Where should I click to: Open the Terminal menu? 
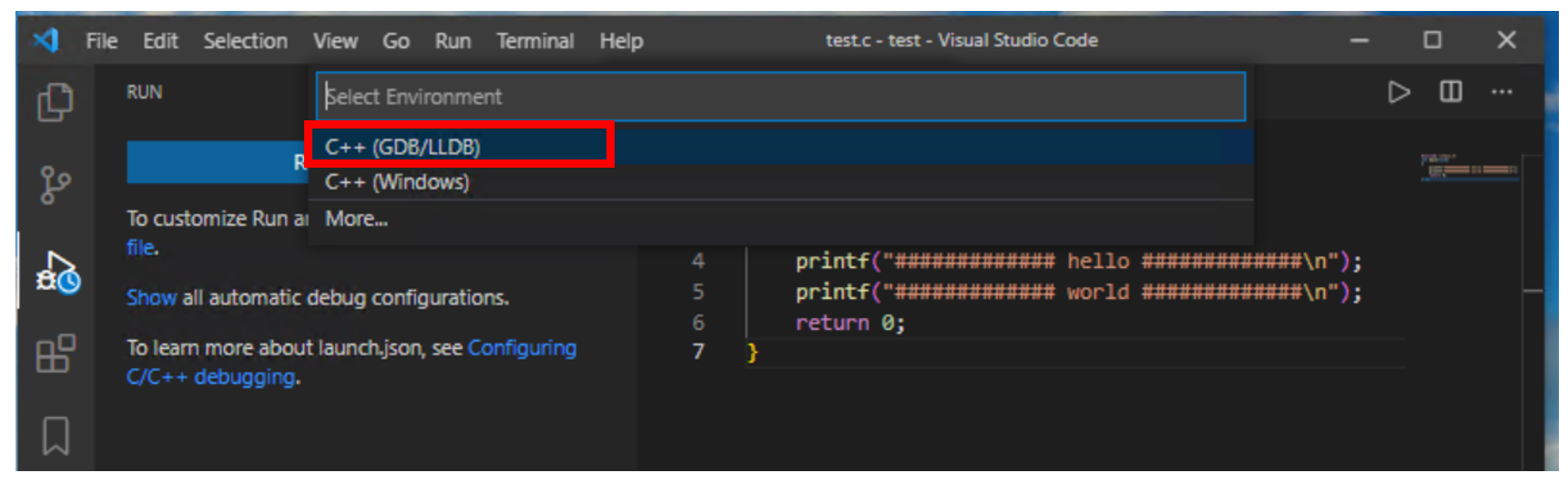coord(535,41)
